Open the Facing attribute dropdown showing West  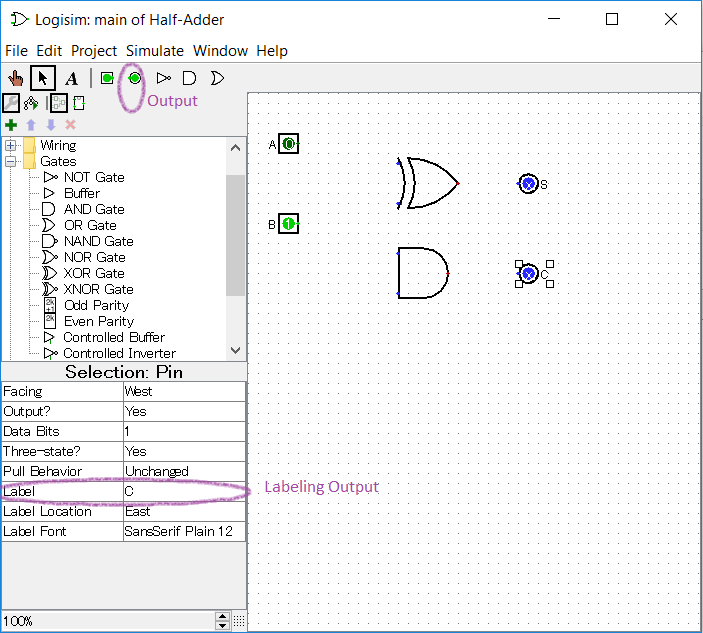point(183,391)
